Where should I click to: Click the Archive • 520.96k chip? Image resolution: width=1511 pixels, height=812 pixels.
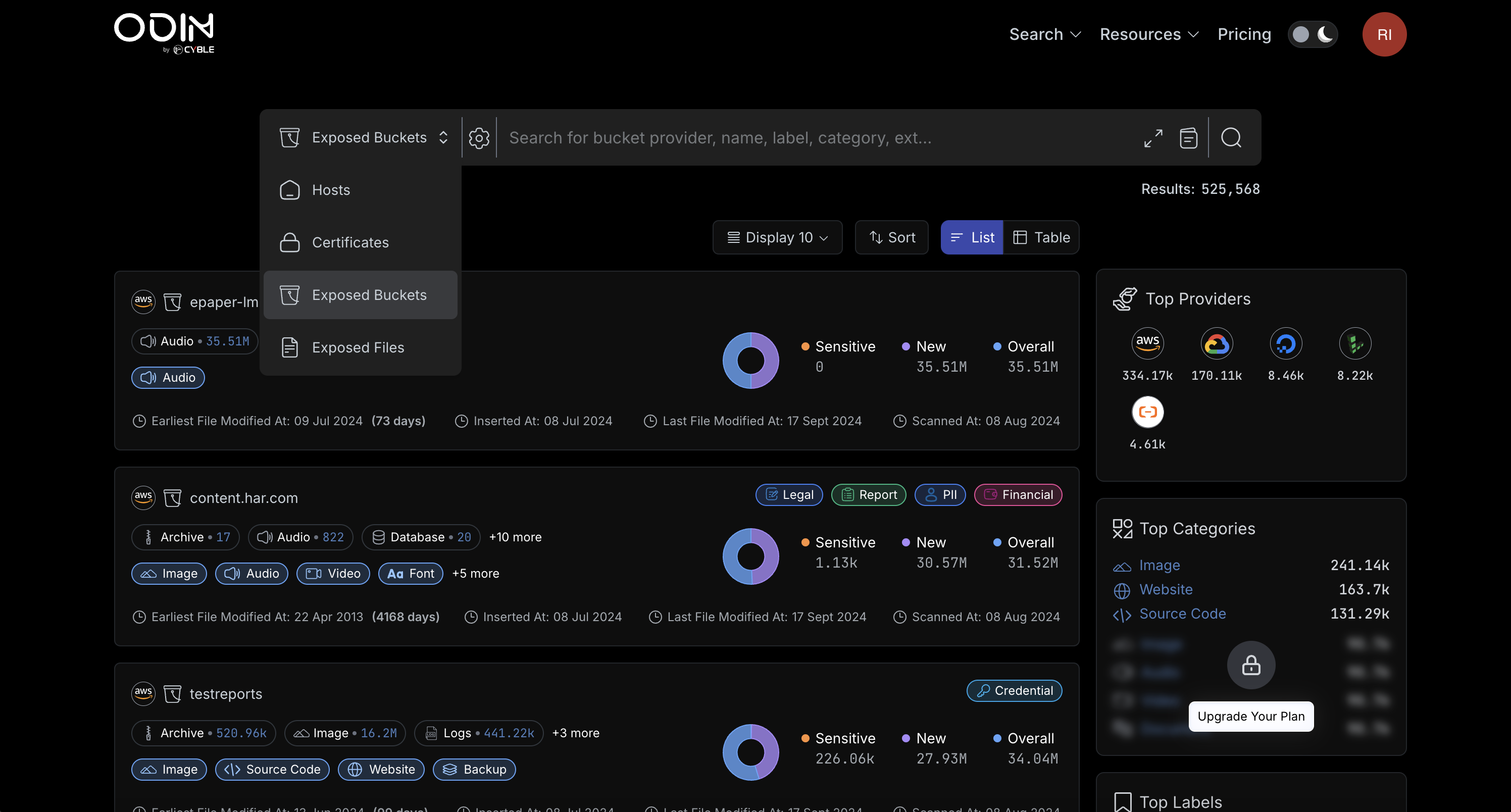tap(204, 733)
